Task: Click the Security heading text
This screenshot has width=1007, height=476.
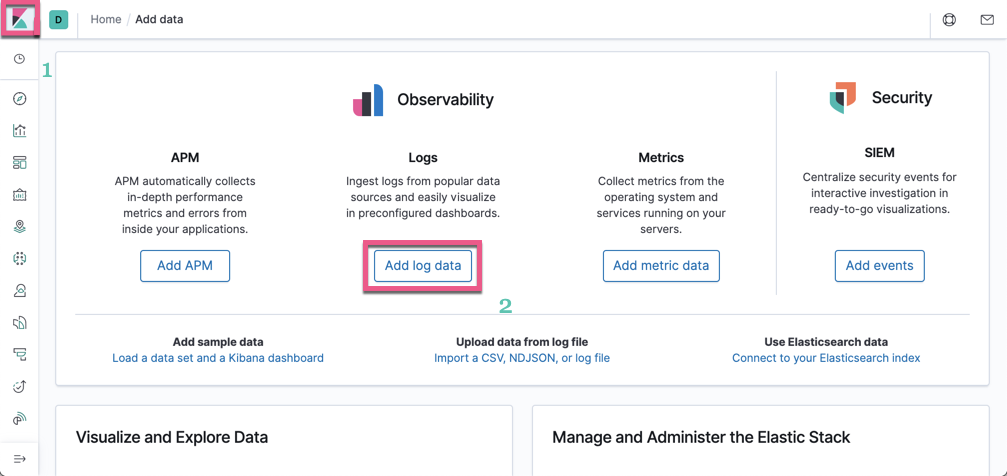Action: [x=902, y=98]
